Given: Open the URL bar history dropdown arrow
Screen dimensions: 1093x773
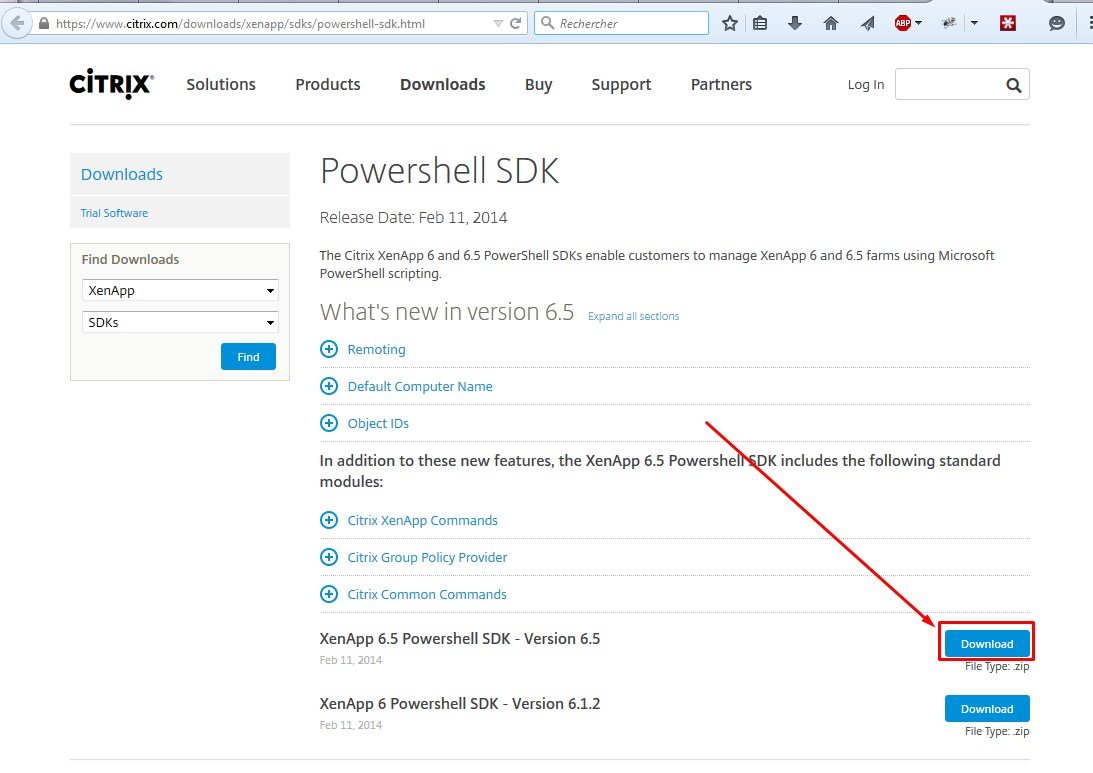Looking at the screenshot, I should pos(499,23).
